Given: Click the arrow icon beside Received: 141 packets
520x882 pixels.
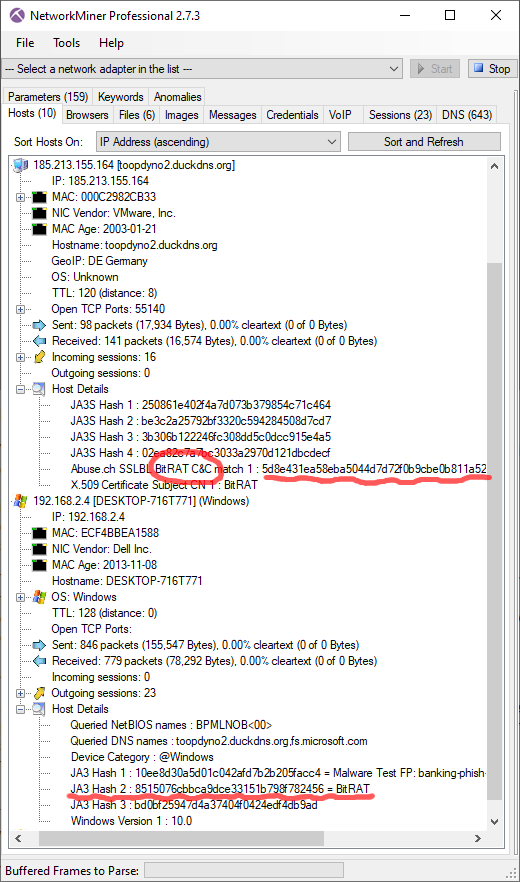Looking at the screenshot, I should (39, 341).
